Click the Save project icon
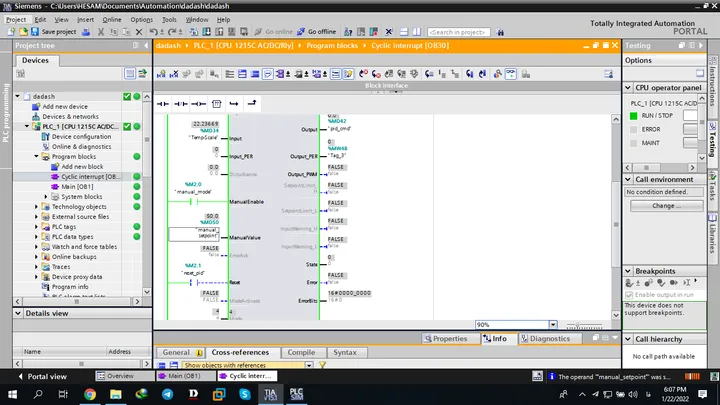720x405 pixels. click(x=35, y=32)
